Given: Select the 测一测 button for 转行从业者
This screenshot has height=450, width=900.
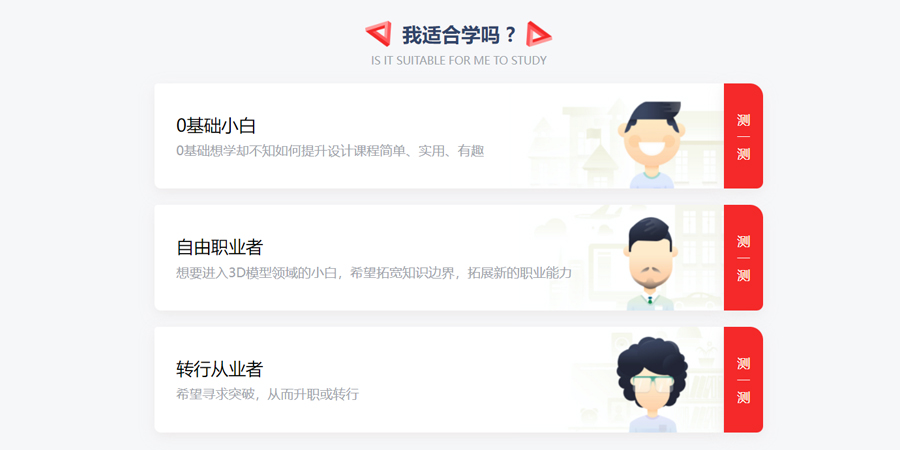Looking at the screenshot, I should click(x=743, y=379).
